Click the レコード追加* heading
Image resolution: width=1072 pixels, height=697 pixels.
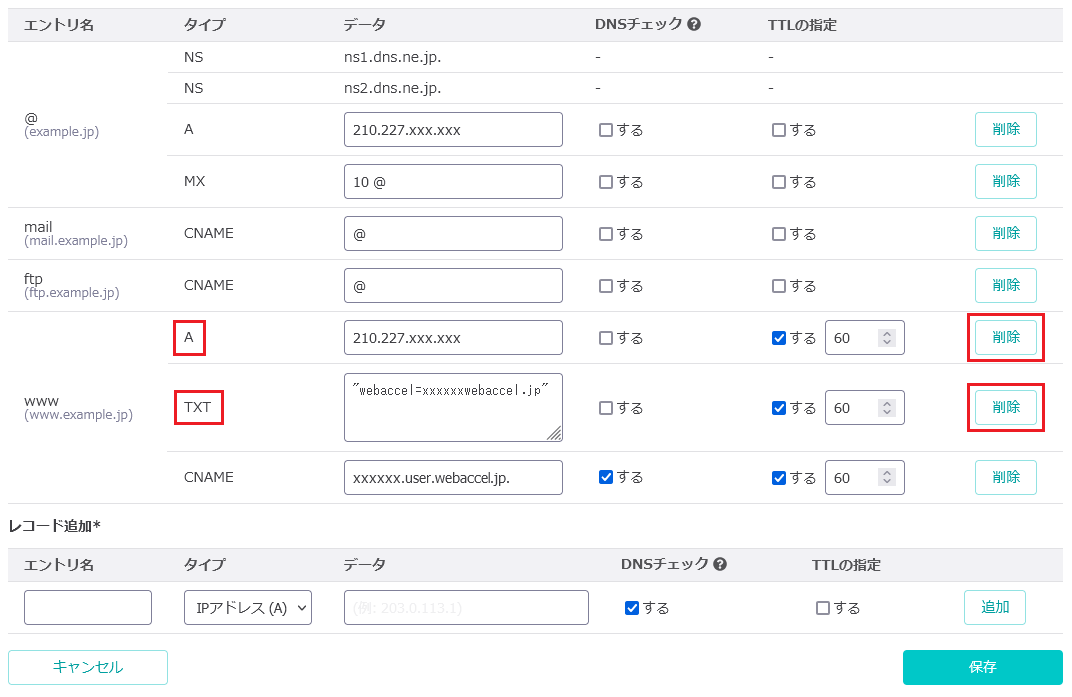[x=55, y=526]
